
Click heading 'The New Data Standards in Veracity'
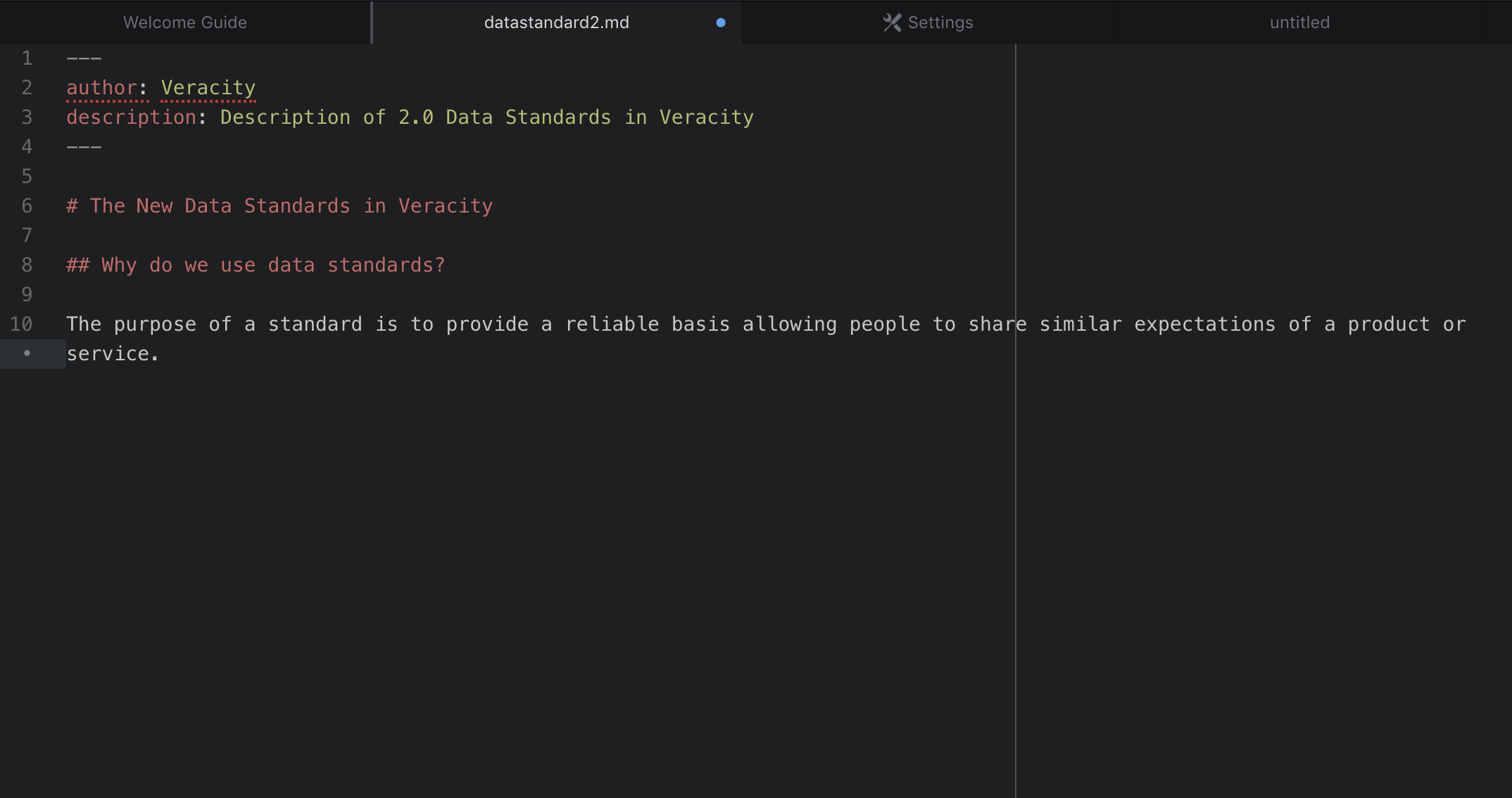pyautogui.click(x=291, y=205)
